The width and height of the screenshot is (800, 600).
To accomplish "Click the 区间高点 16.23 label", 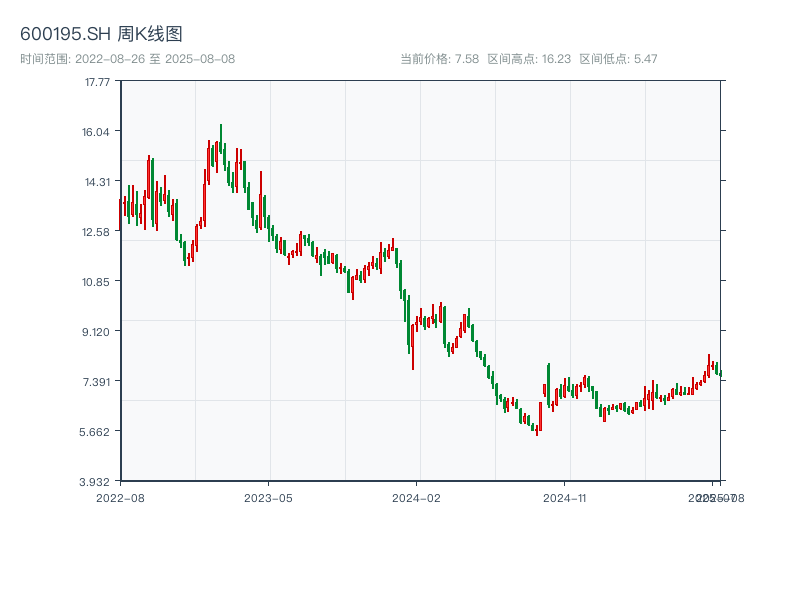I will coord(529,59).
